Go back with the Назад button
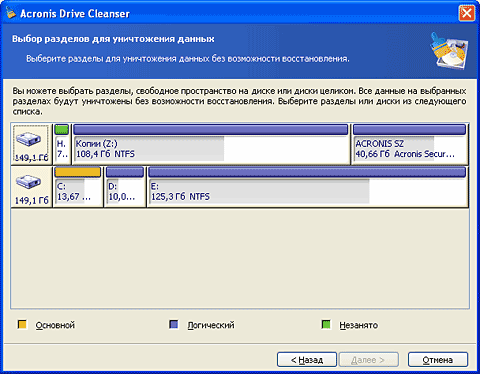480x374 pixels. click(307, 360)
